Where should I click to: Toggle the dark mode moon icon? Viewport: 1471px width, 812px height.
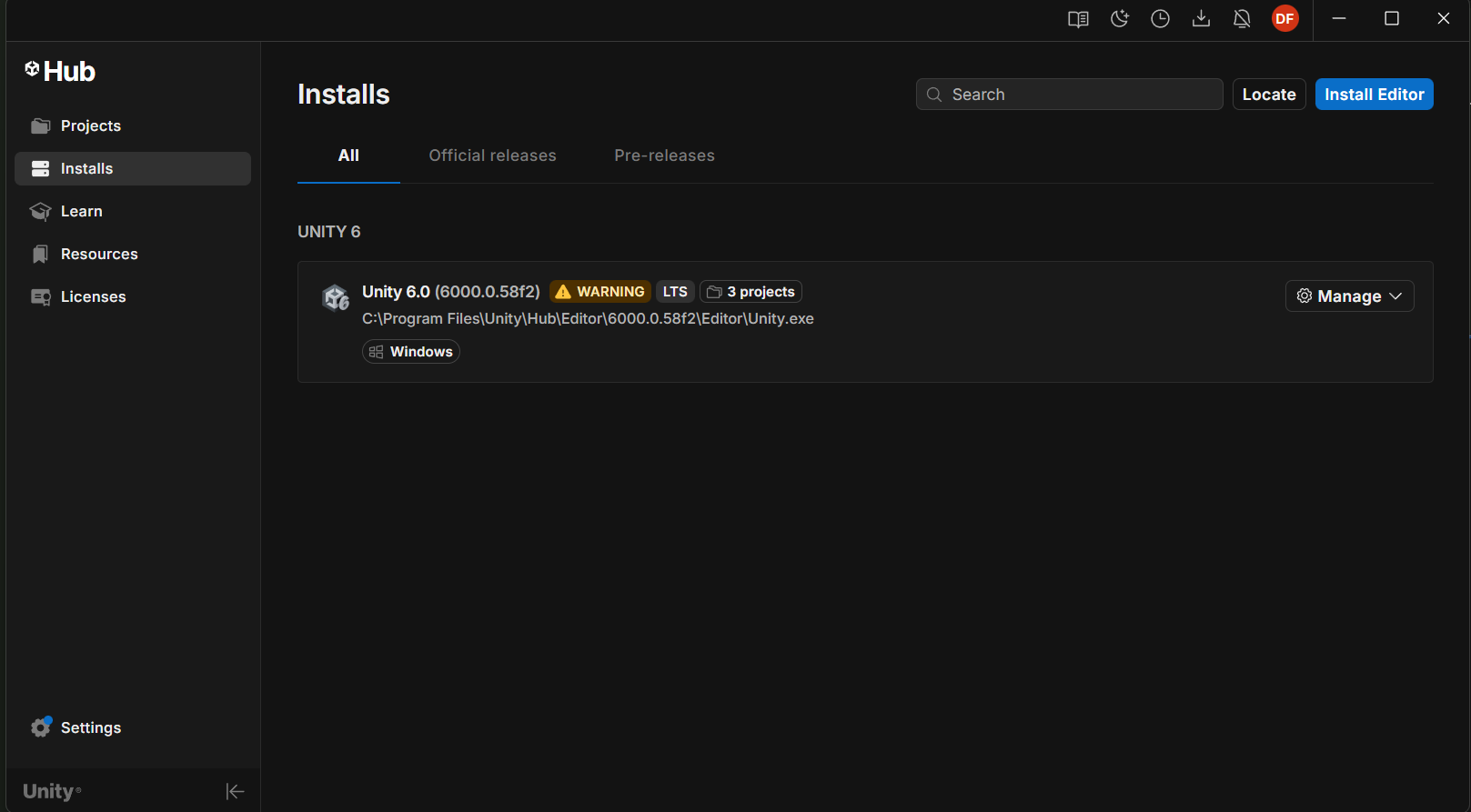point(1120,19)
